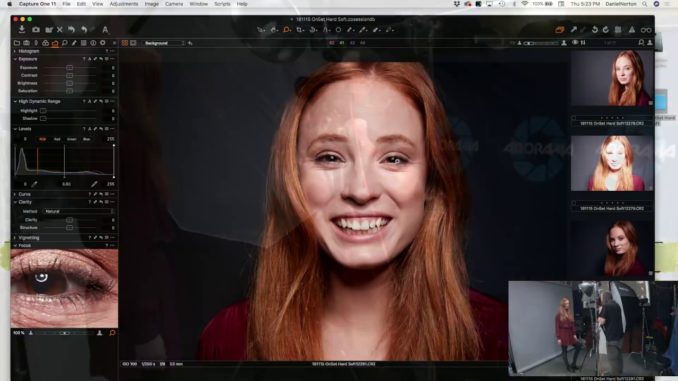Adjust the Contrast slider handle

(x=69, y=75)
